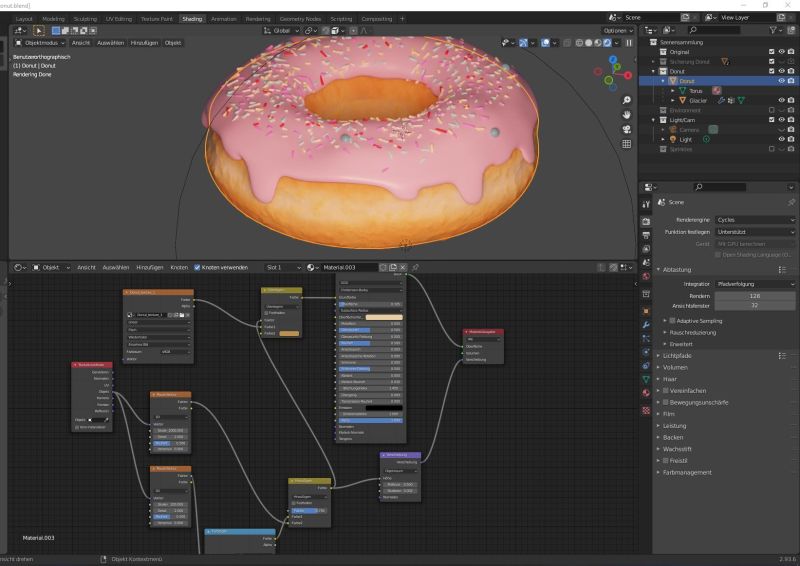Image resolution: width=800 pixels, height=566 pixels.
Task: Open the Slot 1 dropdown
Action: (x=283, y=267)
